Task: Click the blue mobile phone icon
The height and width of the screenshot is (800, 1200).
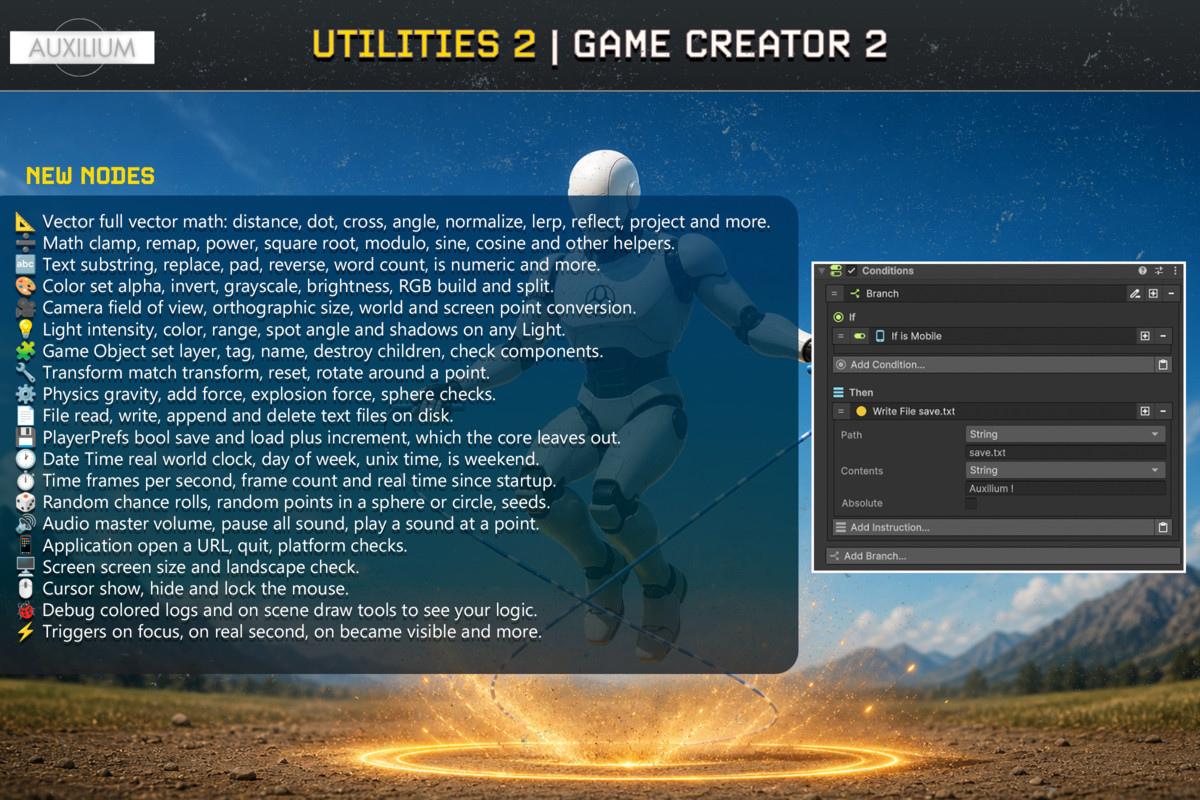Action: pos(880,336)
